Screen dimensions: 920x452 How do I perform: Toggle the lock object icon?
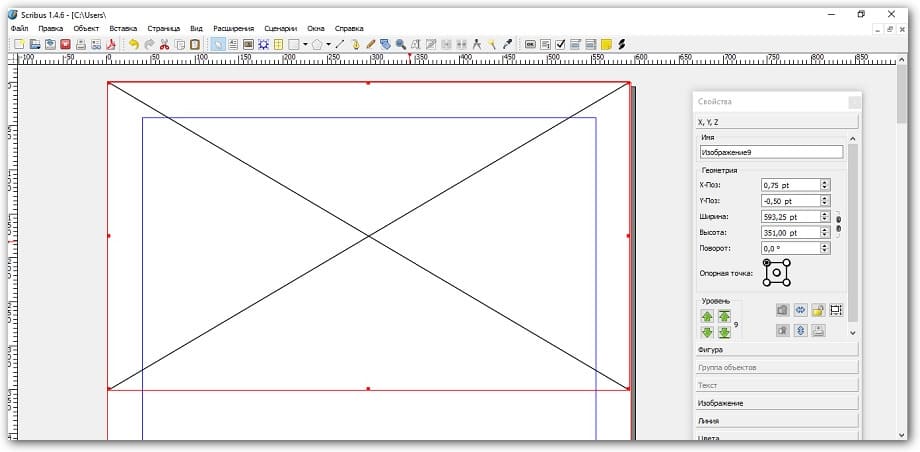(x=817, y=311)
